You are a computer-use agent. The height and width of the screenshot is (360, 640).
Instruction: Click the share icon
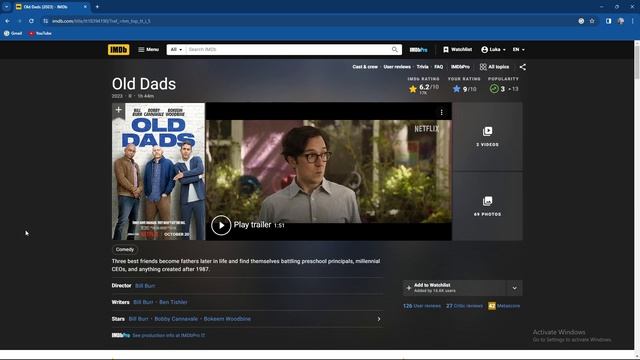point(522,67)
